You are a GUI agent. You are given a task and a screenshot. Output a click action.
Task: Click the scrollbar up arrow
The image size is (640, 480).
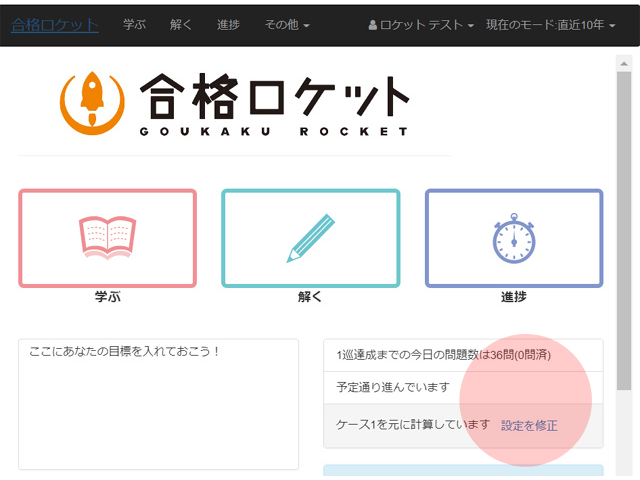click(x=624, y=64)
